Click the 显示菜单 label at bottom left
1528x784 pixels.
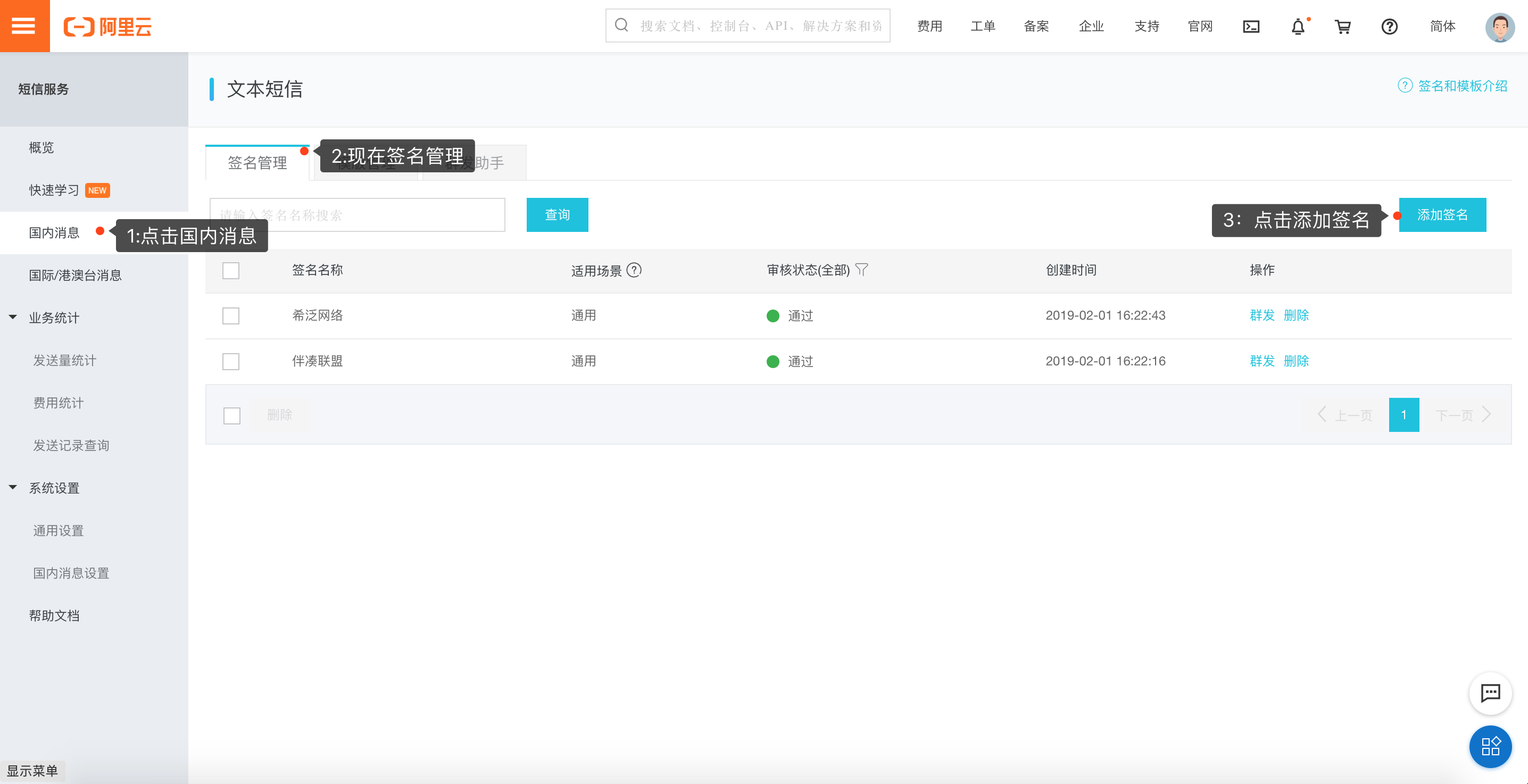[32, 771]
